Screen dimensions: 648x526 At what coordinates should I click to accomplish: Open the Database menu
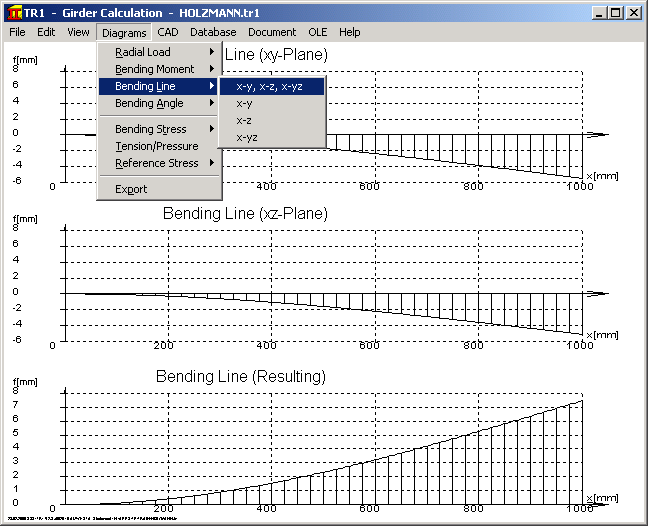coord(213,32)
